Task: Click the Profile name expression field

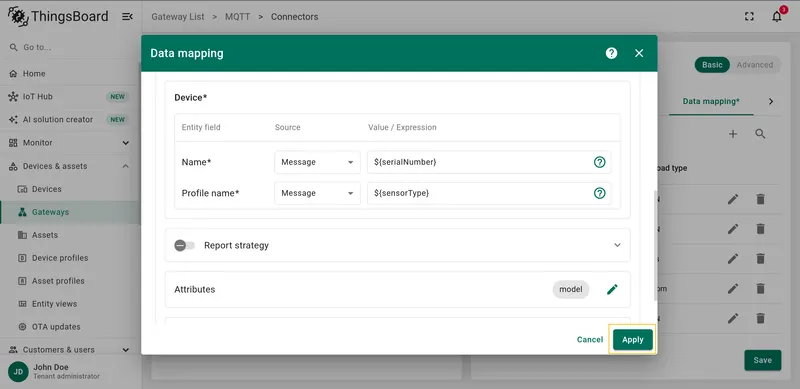Action: (x=489, y=193)
